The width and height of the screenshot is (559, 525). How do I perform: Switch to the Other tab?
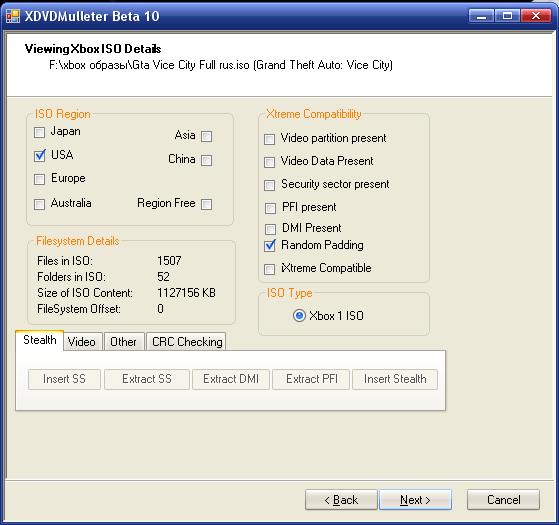click(123, 342)
